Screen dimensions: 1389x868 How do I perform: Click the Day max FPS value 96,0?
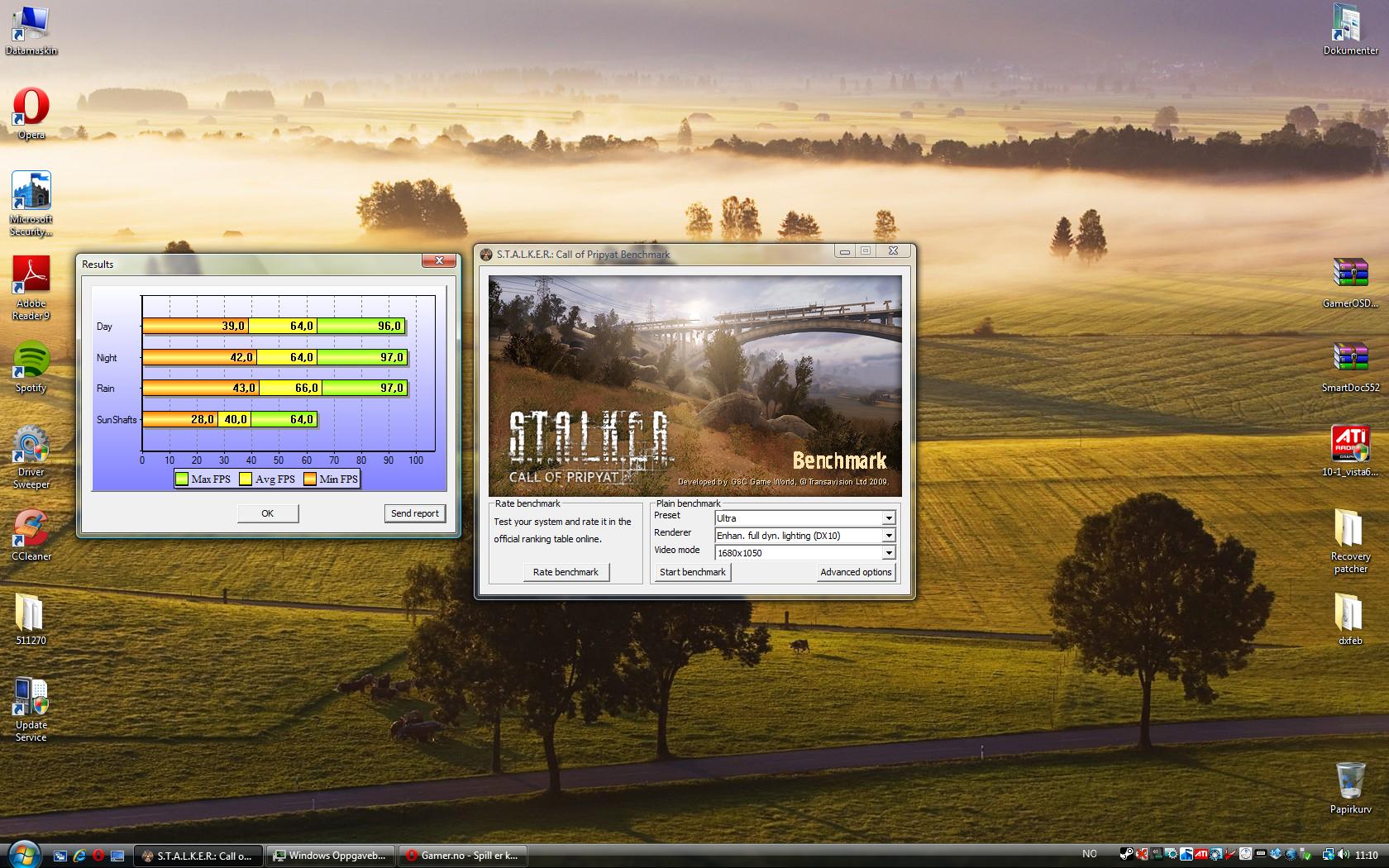(389, 327)
